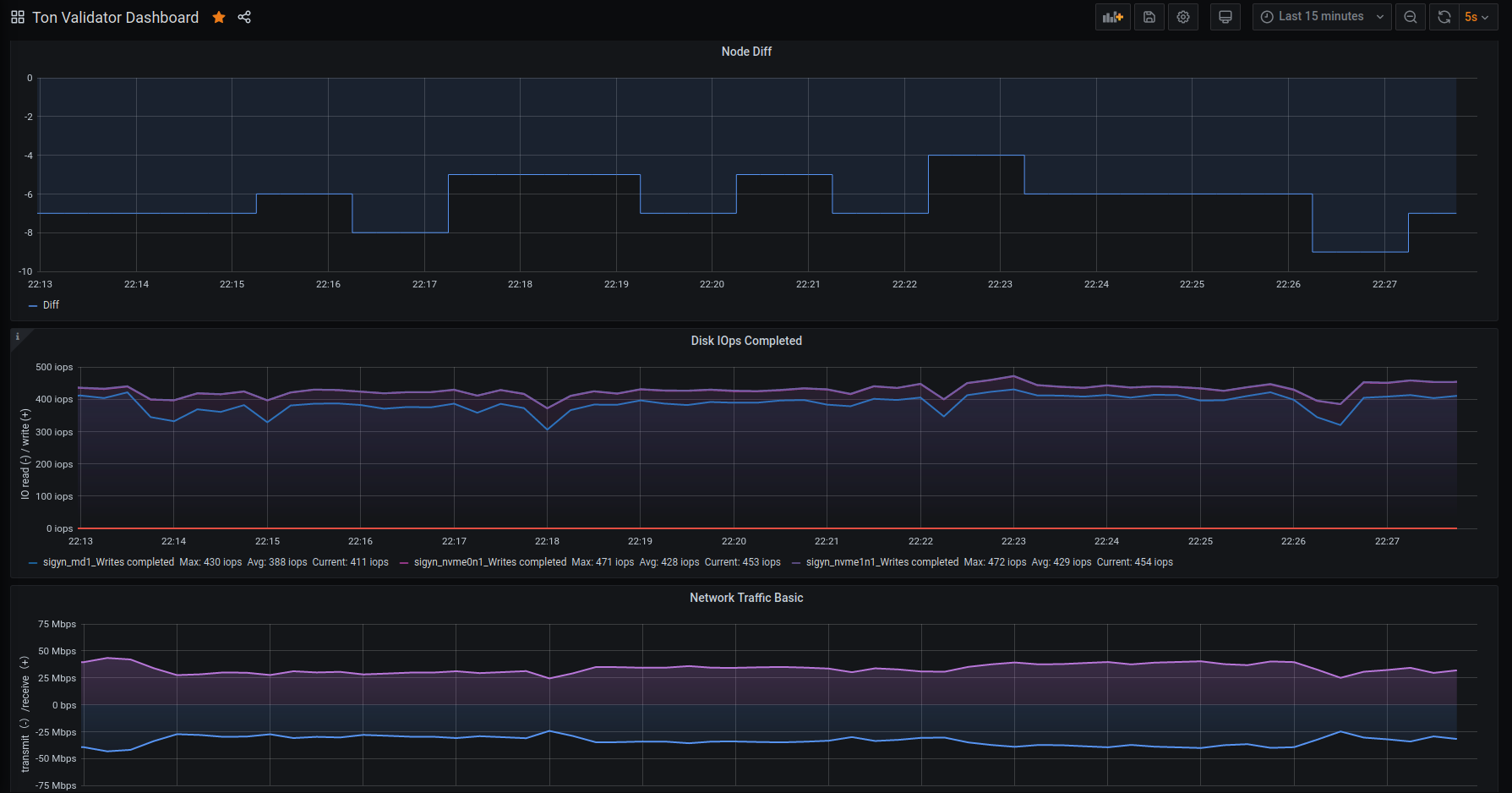Click 'Avg: 429 iops' legend value
Viewport: 1512px width, 793px height.
(x=1062, y=562)
